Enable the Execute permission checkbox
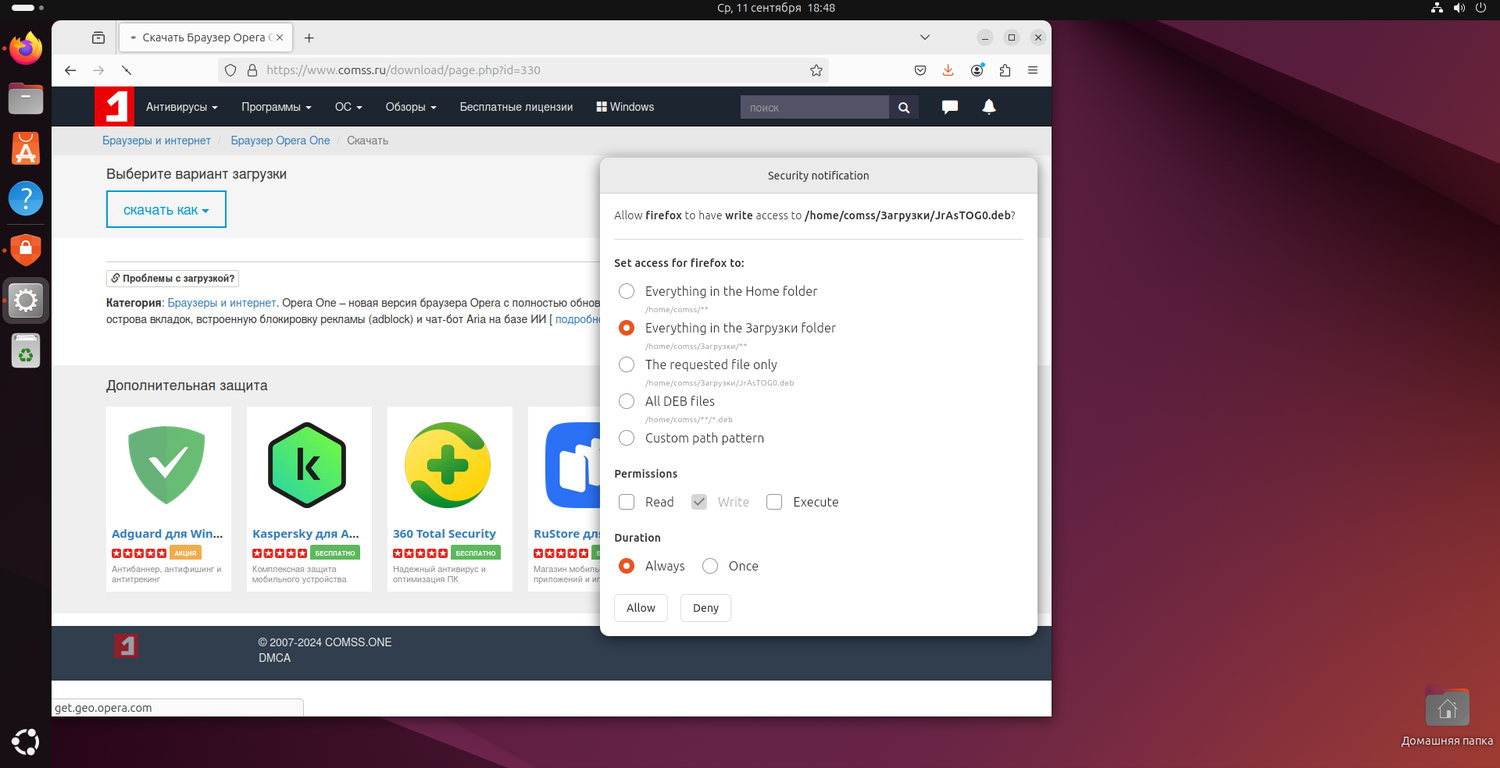Viewport: 1500px width, 768px height. 774,502
